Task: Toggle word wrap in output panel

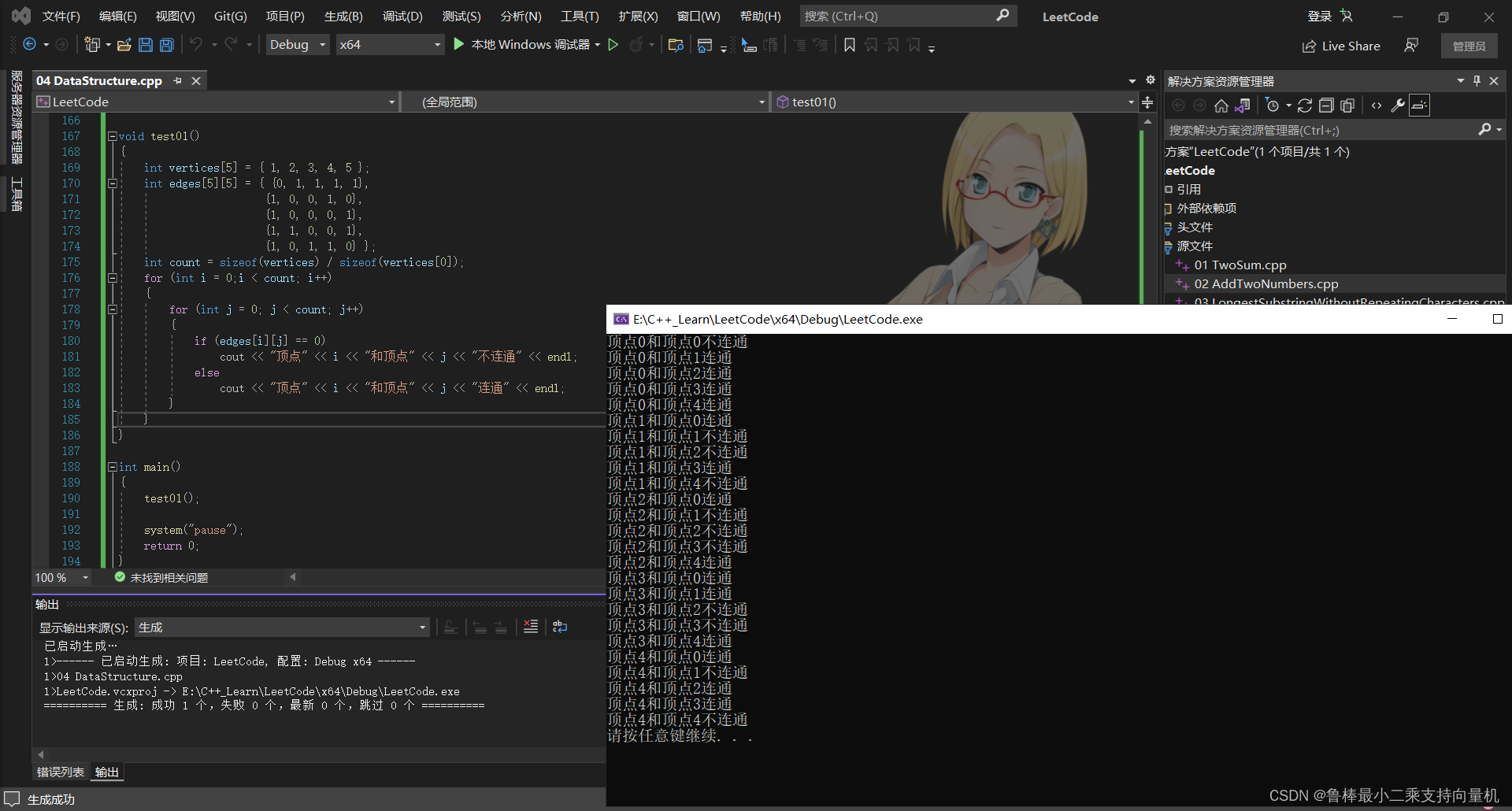Action: coord(560,627)
